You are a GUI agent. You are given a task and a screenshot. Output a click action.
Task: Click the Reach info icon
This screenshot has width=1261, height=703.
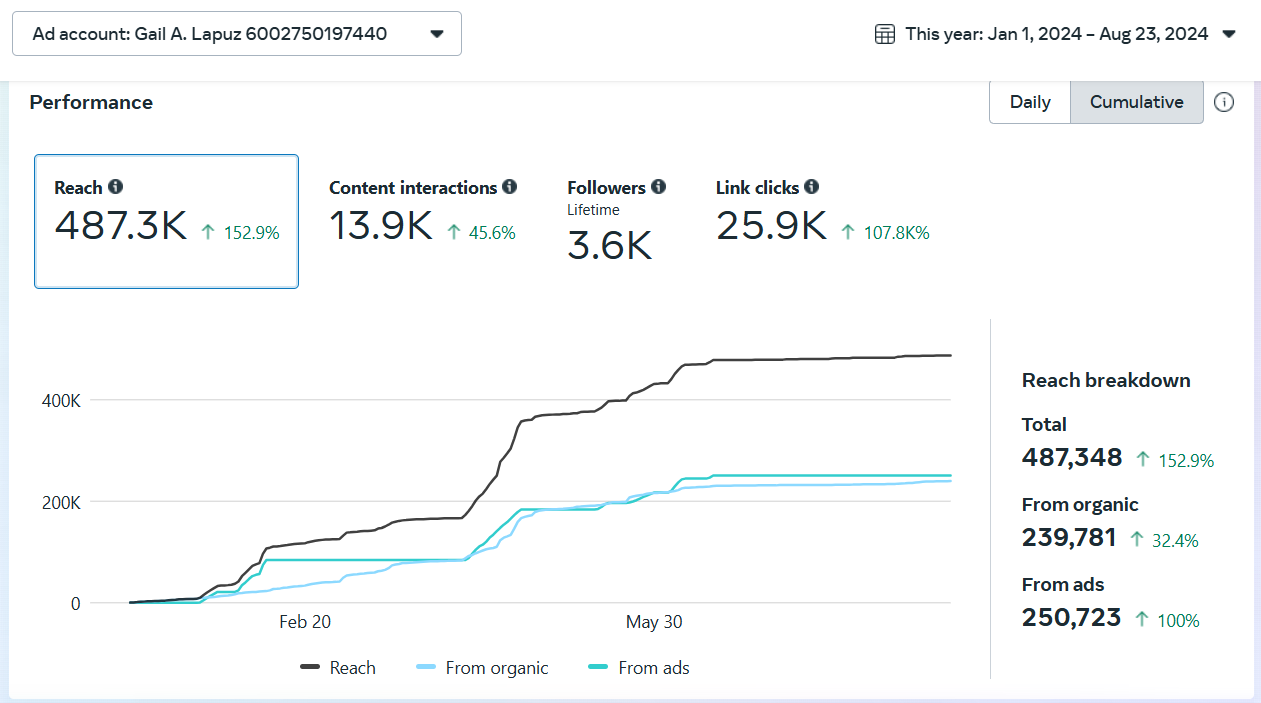coord(116,187)
